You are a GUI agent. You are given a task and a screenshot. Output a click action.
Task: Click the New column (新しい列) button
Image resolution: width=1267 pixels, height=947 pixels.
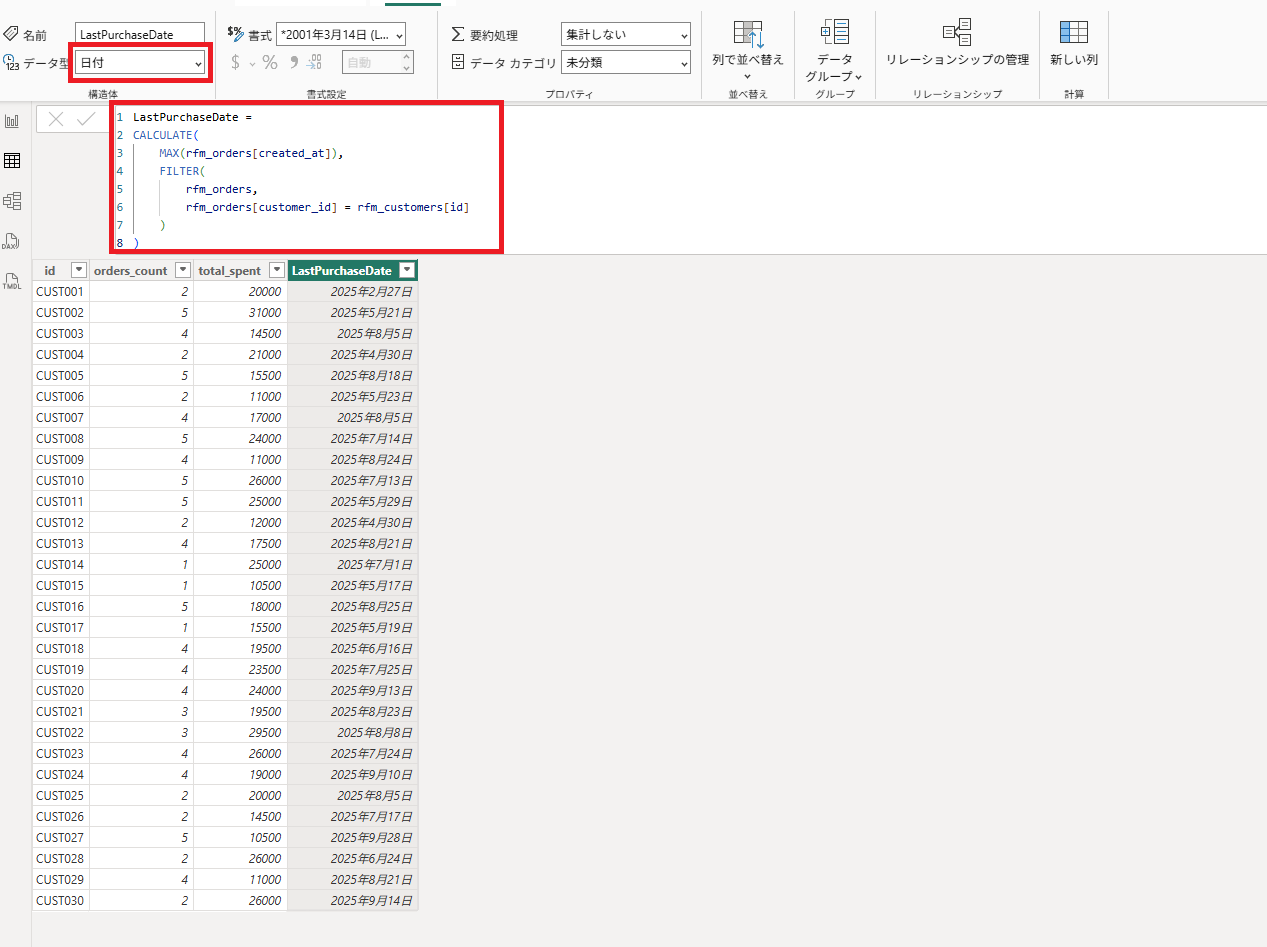pyautogui.click(x=1073, y=43)
